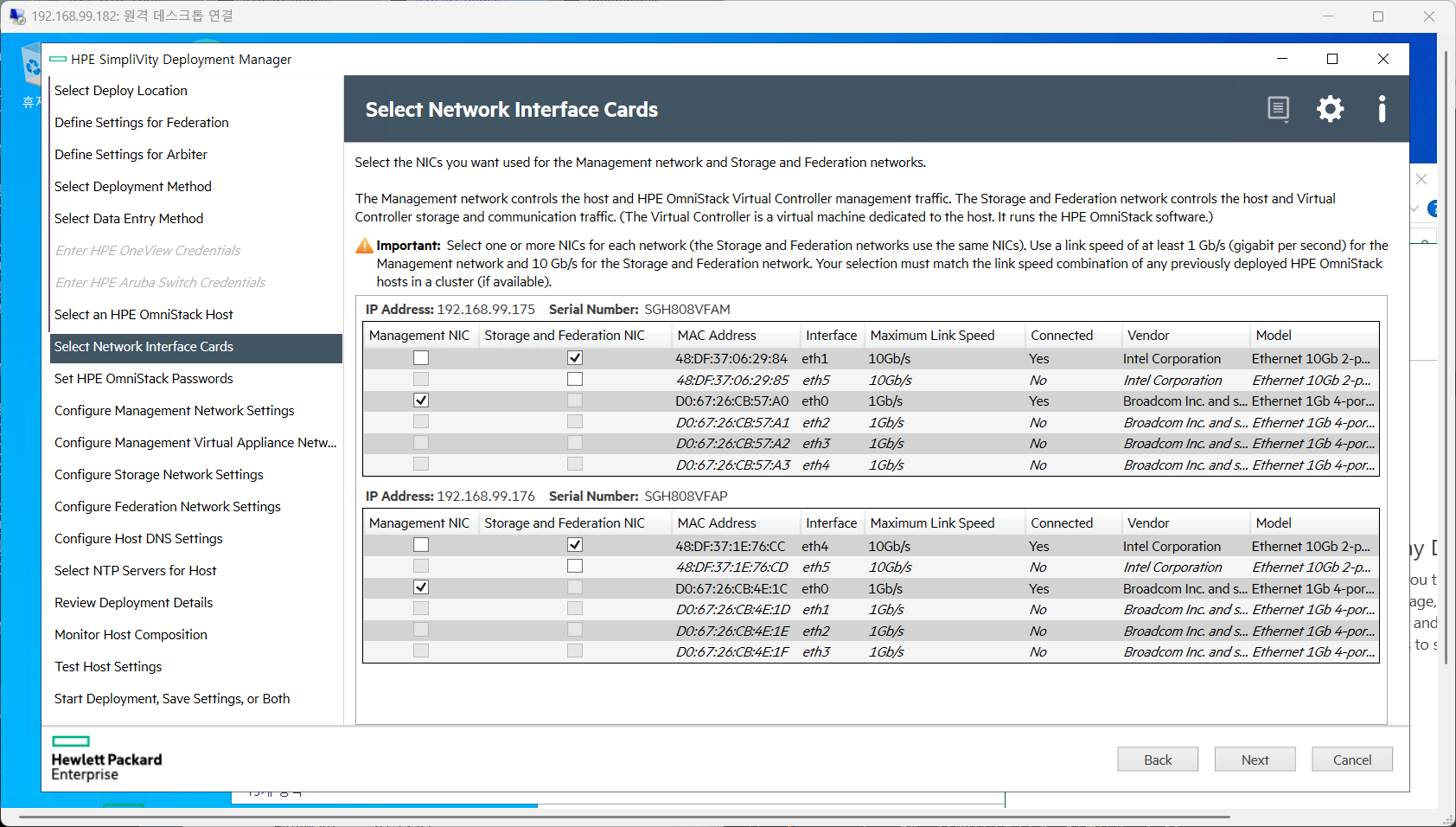Click second table's Vendor column header
Viewport: 1456px width, 827px height.
pos(1185,523)
